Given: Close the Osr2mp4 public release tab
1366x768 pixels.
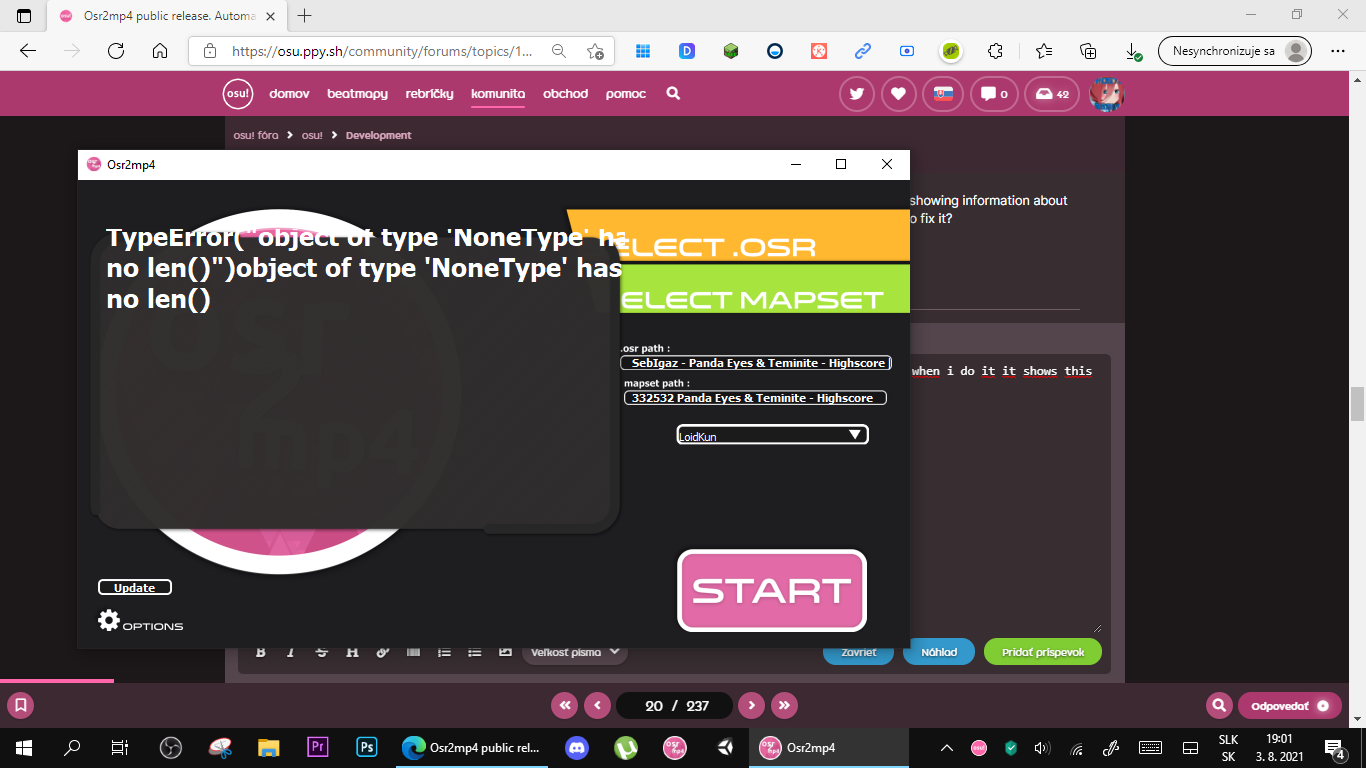Looking at the screenshot, I should coord(269,16).
